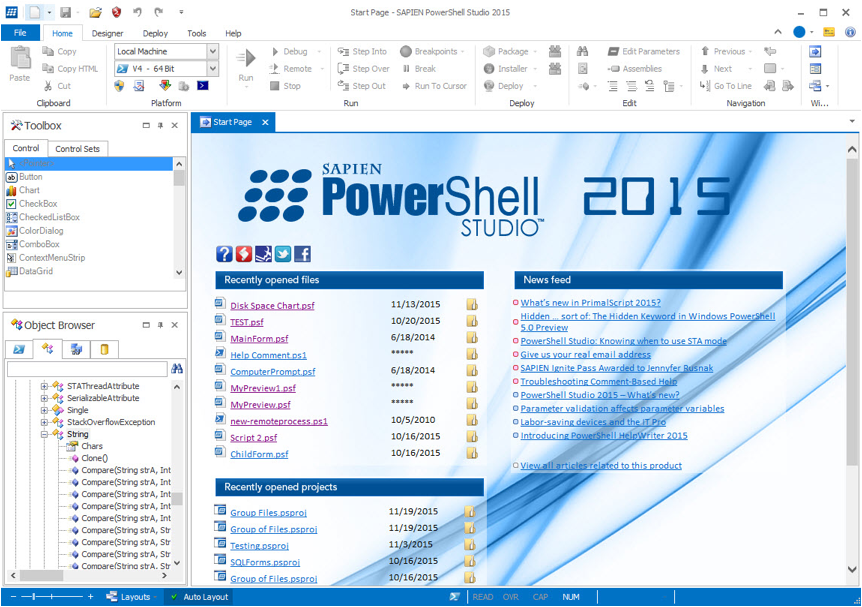This screenshot has width=862, height=607.
Task: Click the open folder icon in title bar
Action: coord(96,12)
